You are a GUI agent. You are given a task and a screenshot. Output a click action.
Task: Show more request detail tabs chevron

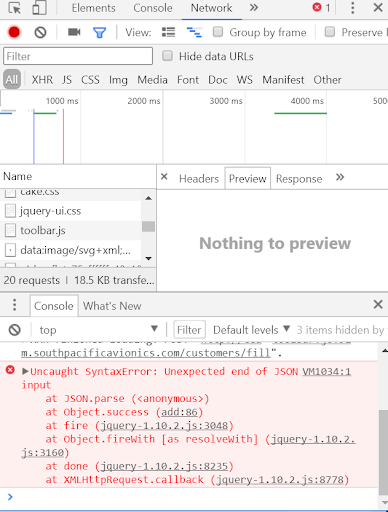(340, 177)
